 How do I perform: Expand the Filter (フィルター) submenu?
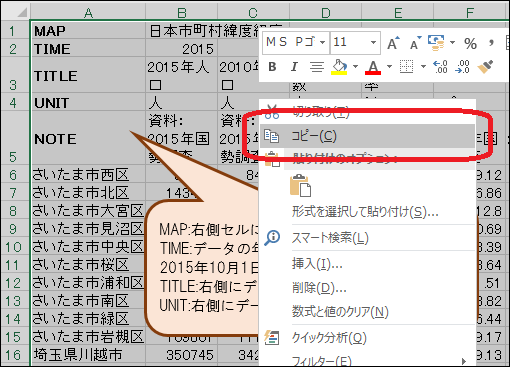click(367, 361)
